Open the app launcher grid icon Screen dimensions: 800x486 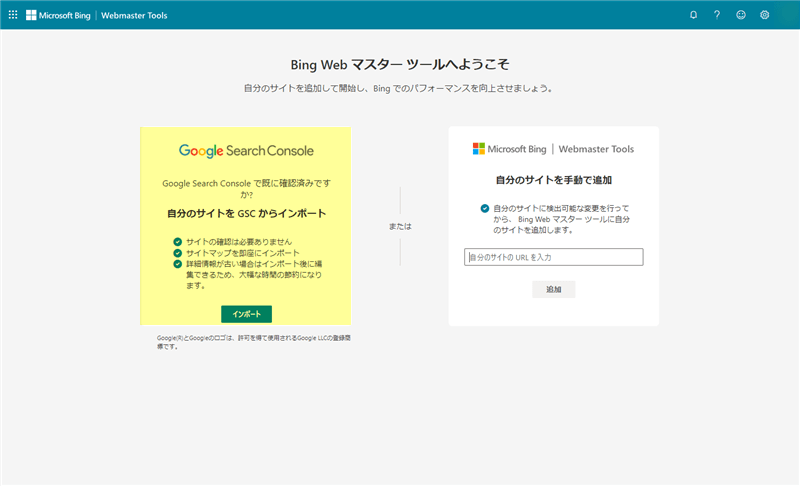(x=13, y=15)
